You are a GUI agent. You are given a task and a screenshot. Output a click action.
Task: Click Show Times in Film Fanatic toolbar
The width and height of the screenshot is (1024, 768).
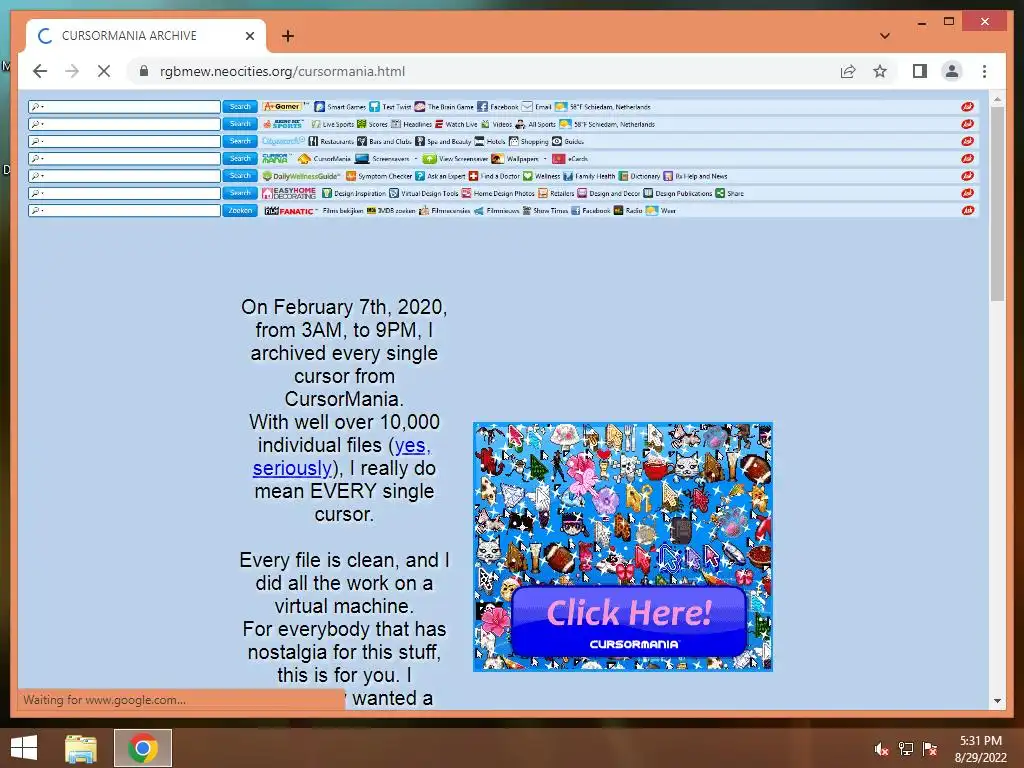click(x=545, y=210)
